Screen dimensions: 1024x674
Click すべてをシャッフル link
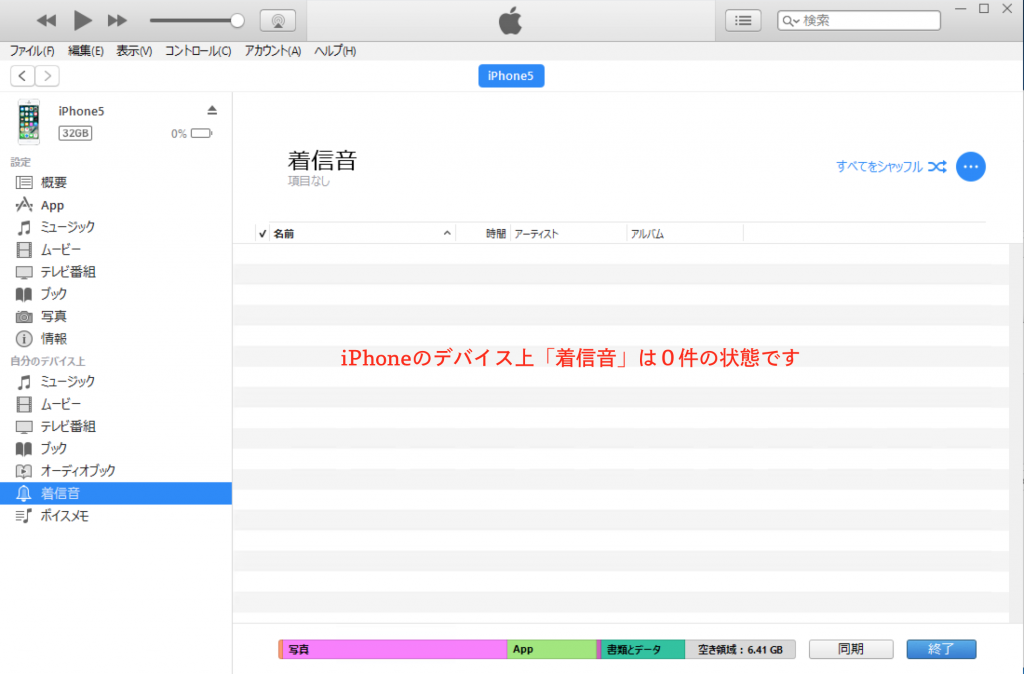click(891, 167)
